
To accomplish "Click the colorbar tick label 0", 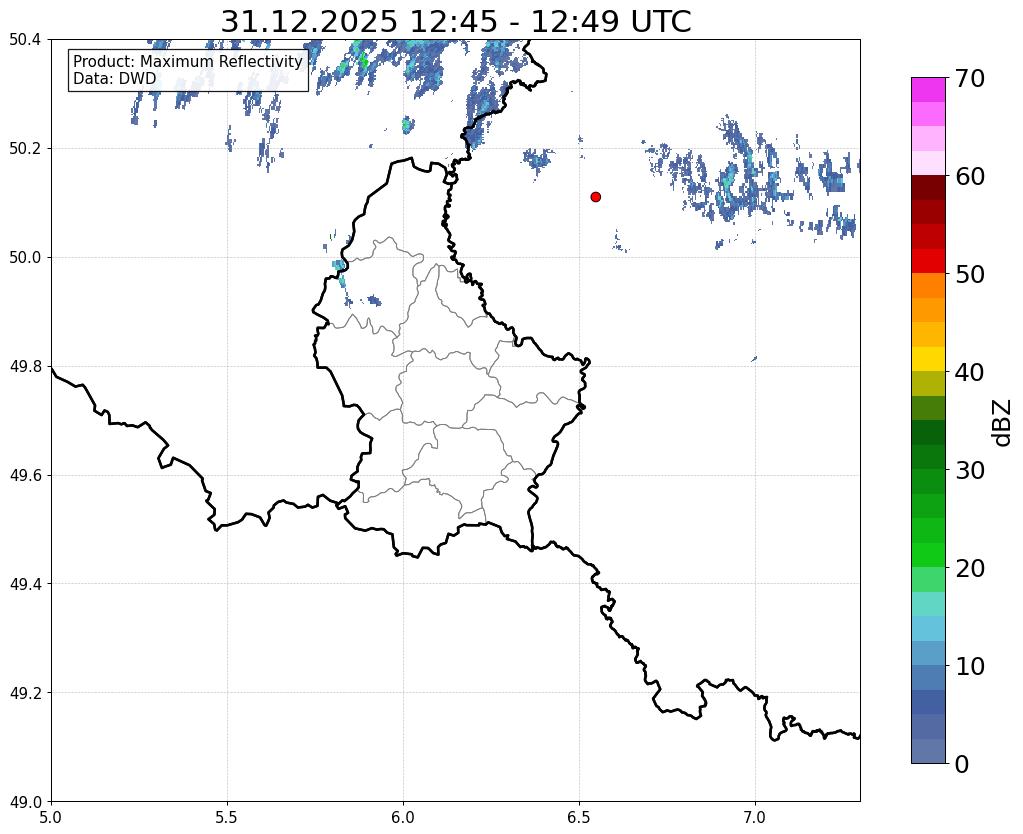I will coord(962,764).
